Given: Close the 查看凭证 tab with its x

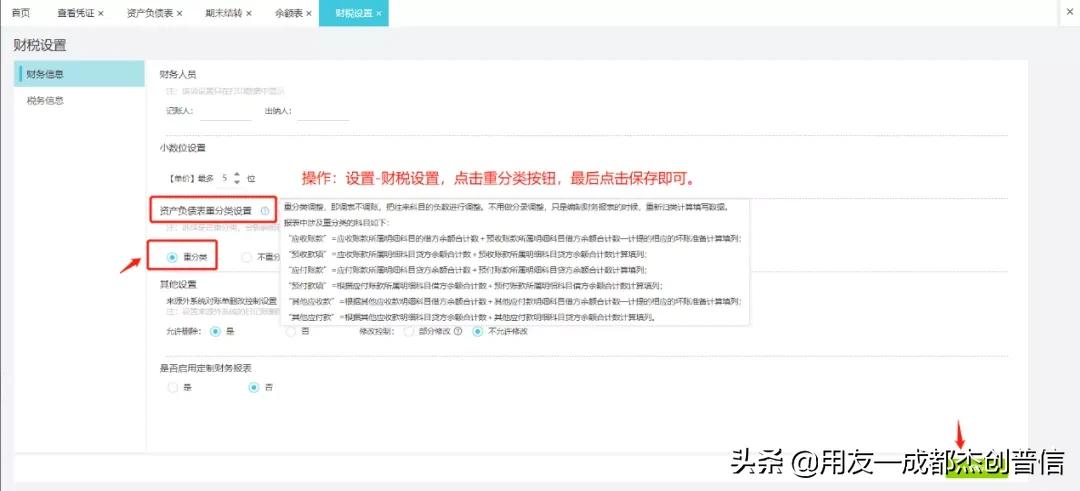Looking at the screenshot, I should click(x=101, y=14).
